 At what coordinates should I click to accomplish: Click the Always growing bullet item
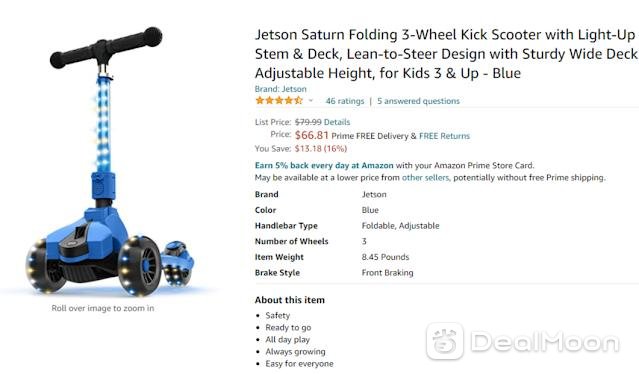tap(295, 352)
